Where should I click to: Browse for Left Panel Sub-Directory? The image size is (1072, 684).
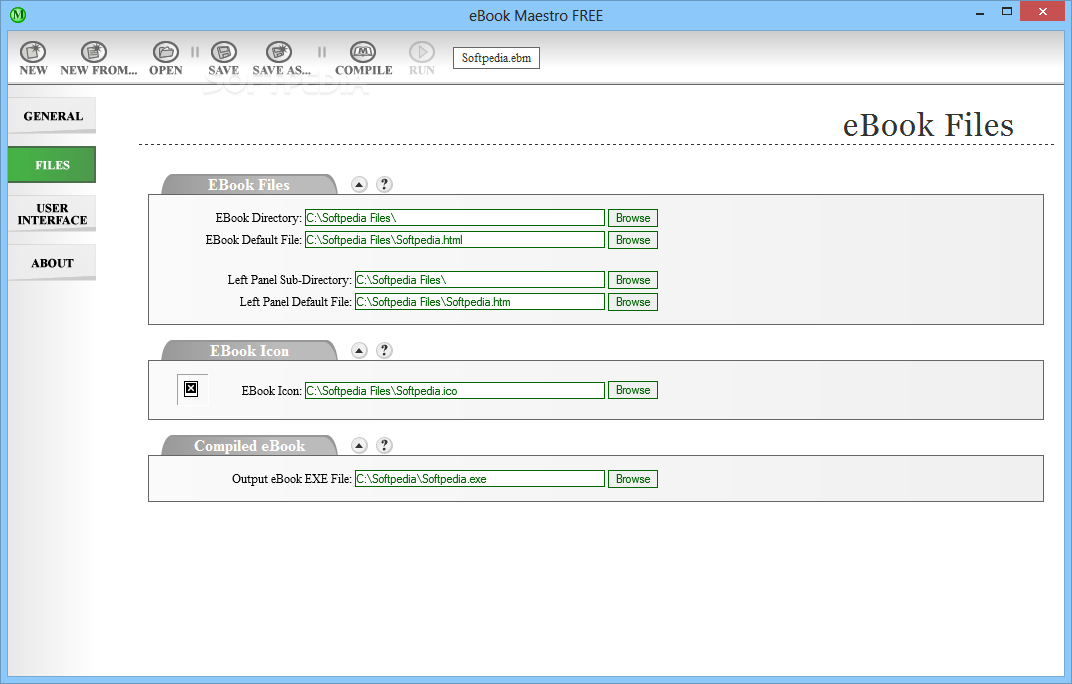pyautogui.click(x=633, y=280)
